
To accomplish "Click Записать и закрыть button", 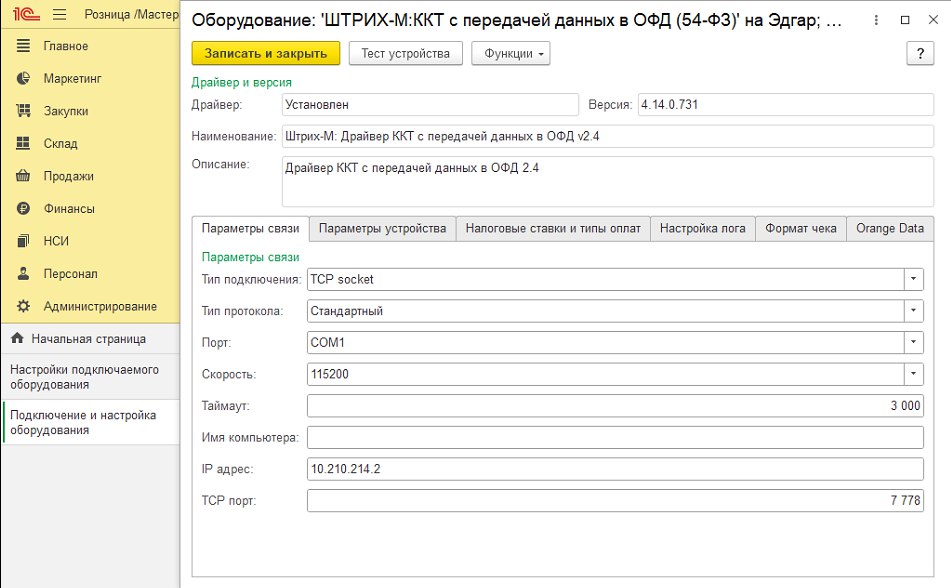I will coord(266,54).
